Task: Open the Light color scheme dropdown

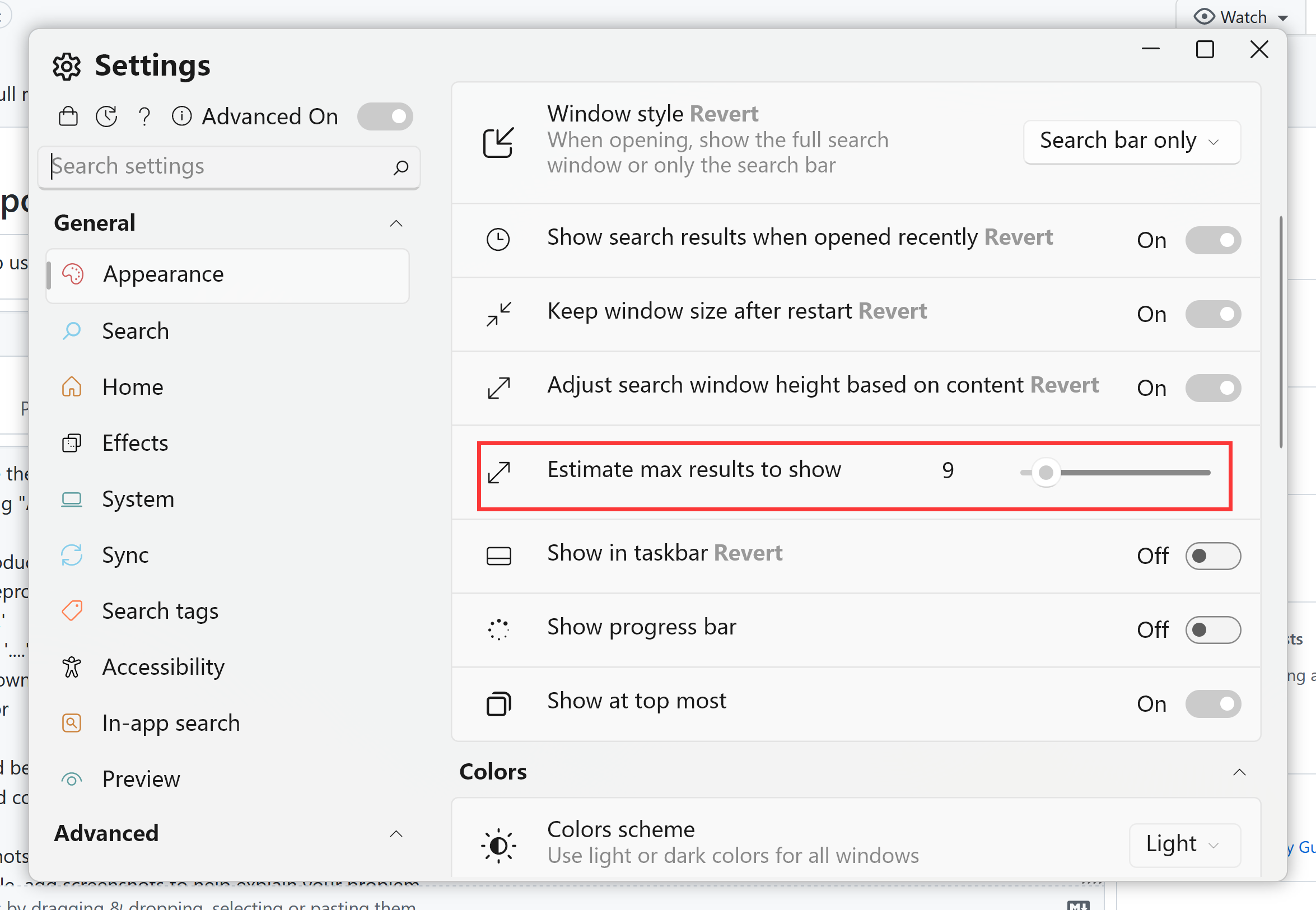Action: tap(1184, 844)
